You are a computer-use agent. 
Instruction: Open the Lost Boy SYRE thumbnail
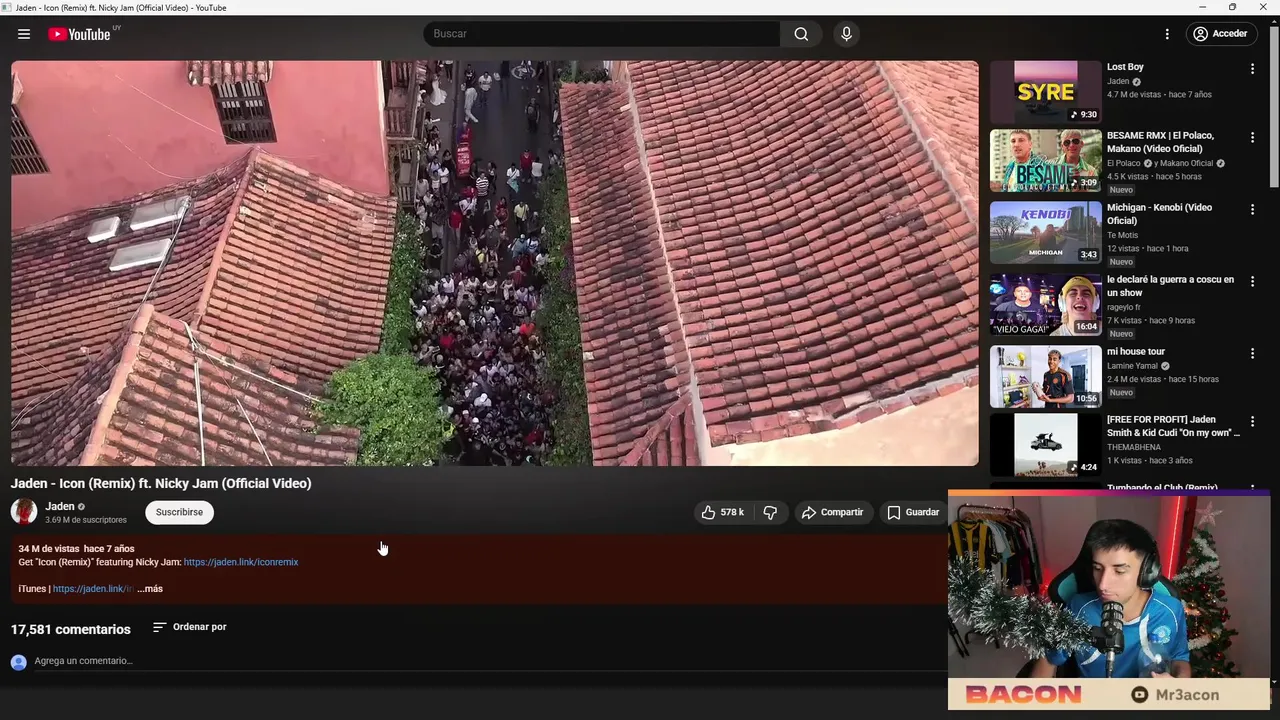pos(1046,92)
